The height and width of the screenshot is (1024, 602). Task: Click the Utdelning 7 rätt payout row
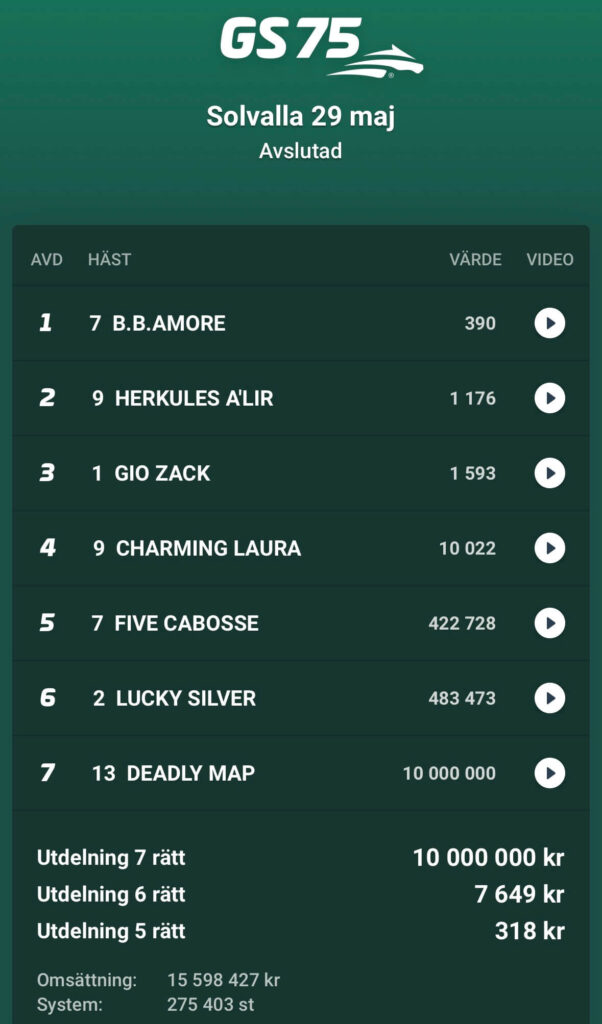[x=300, y=857]
